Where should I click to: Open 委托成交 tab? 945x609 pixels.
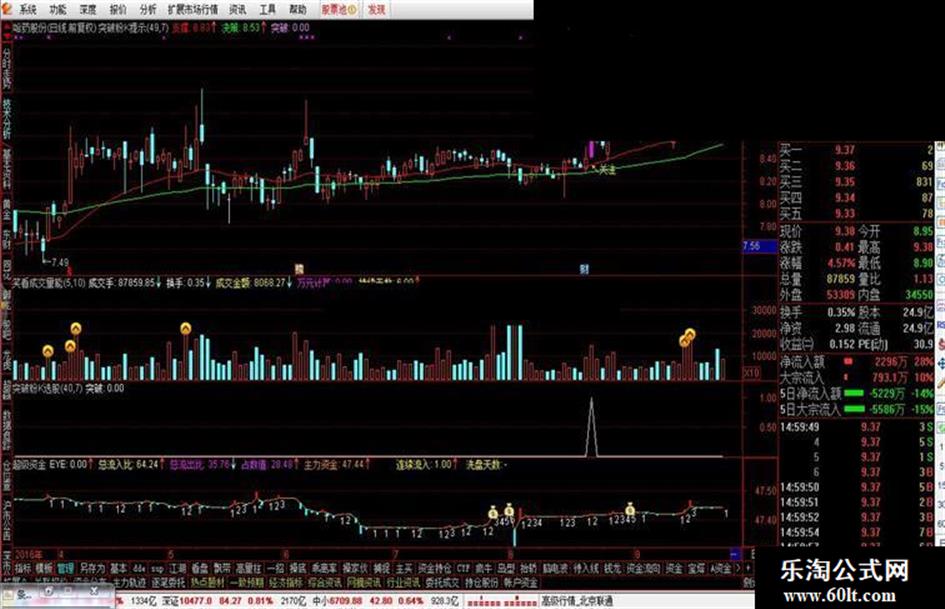(x=442, y=583)
